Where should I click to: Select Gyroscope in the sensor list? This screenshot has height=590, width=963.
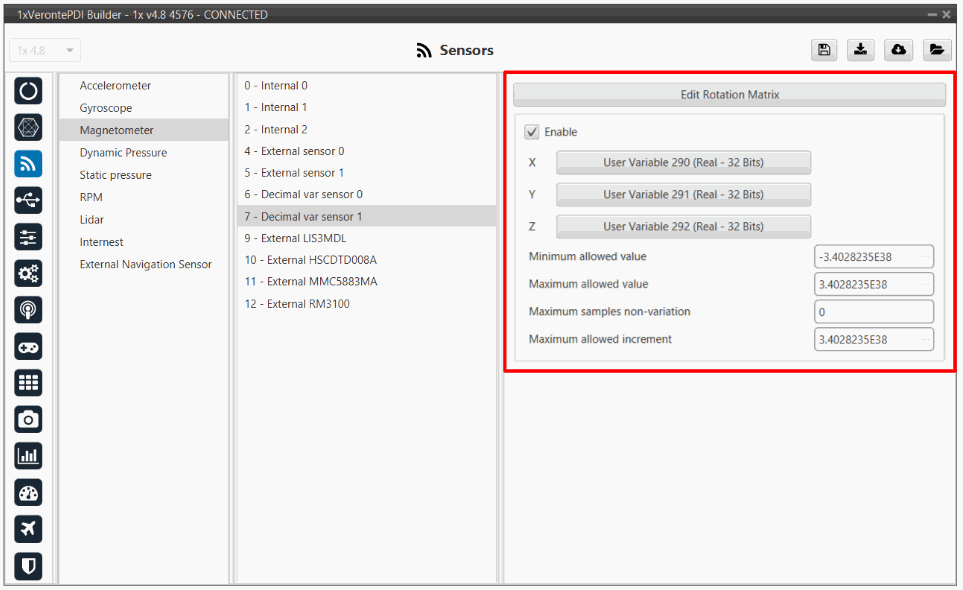[106, 108]
